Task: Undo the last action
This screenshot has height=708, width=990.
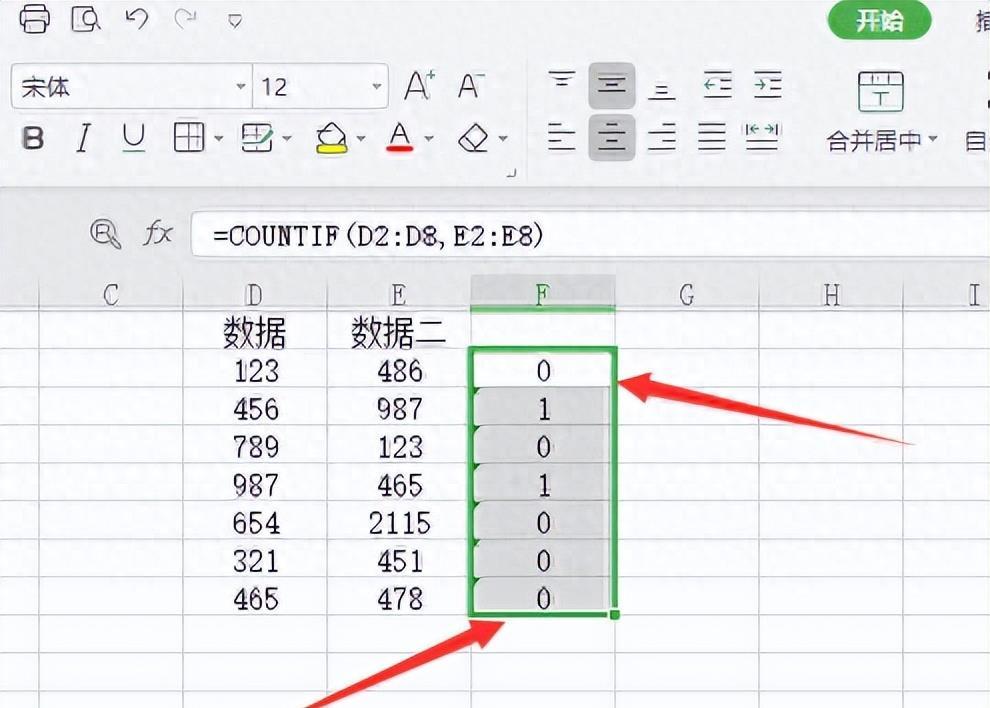Action: point(136,19)
